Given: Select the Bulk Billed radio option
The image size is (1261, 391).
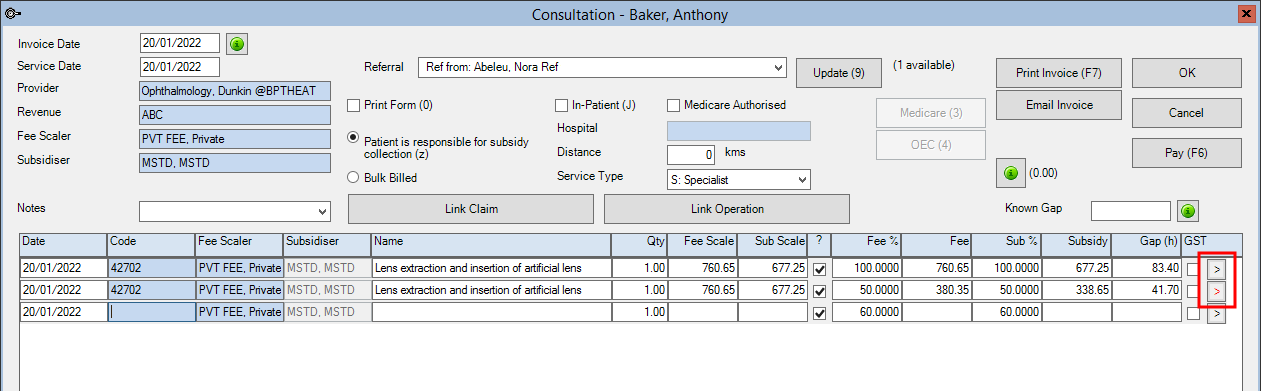Looking at the screenshot, I should pos(353,177).
